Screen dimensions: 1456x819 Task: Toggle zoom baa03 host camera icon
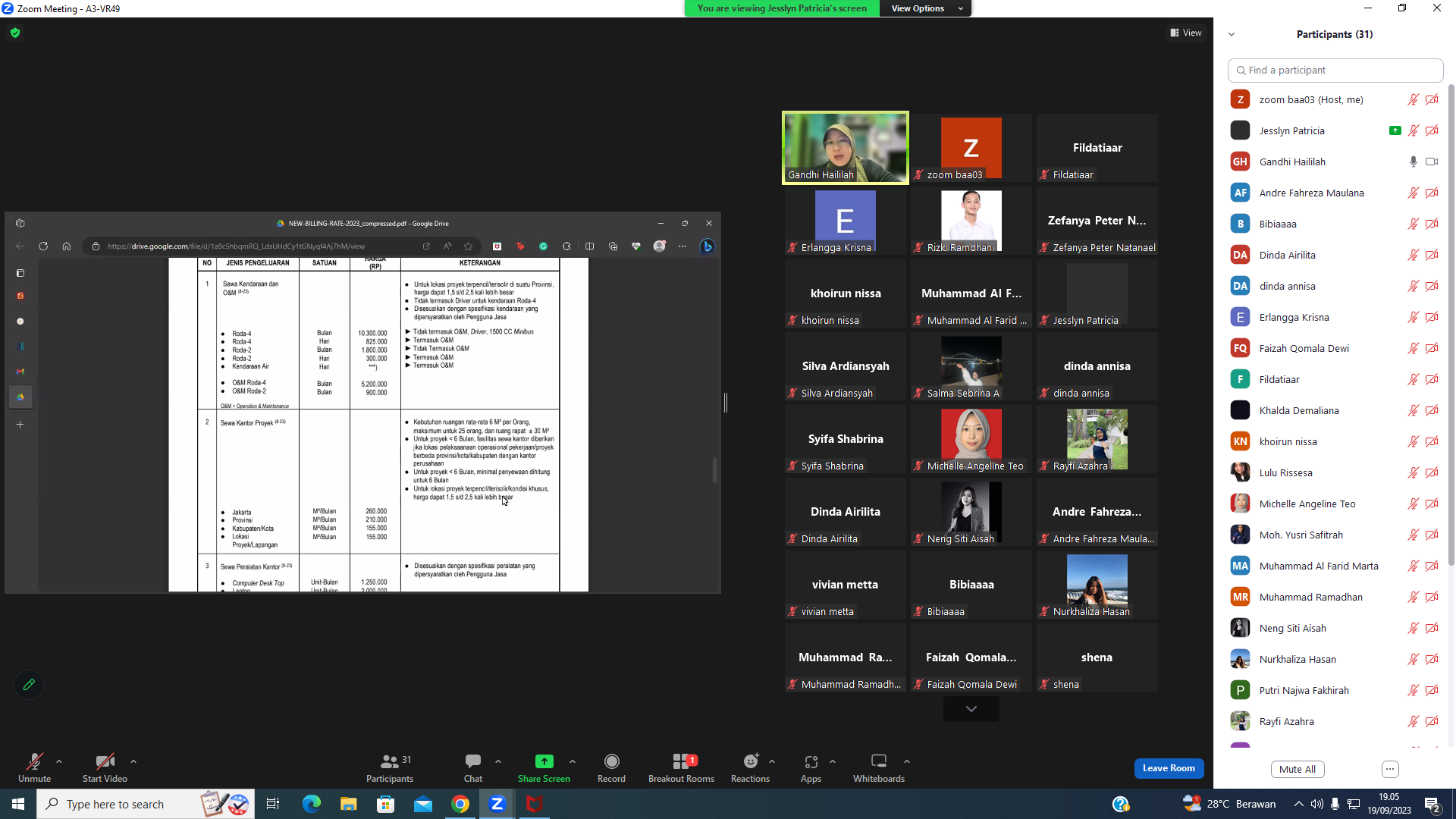1432,99
